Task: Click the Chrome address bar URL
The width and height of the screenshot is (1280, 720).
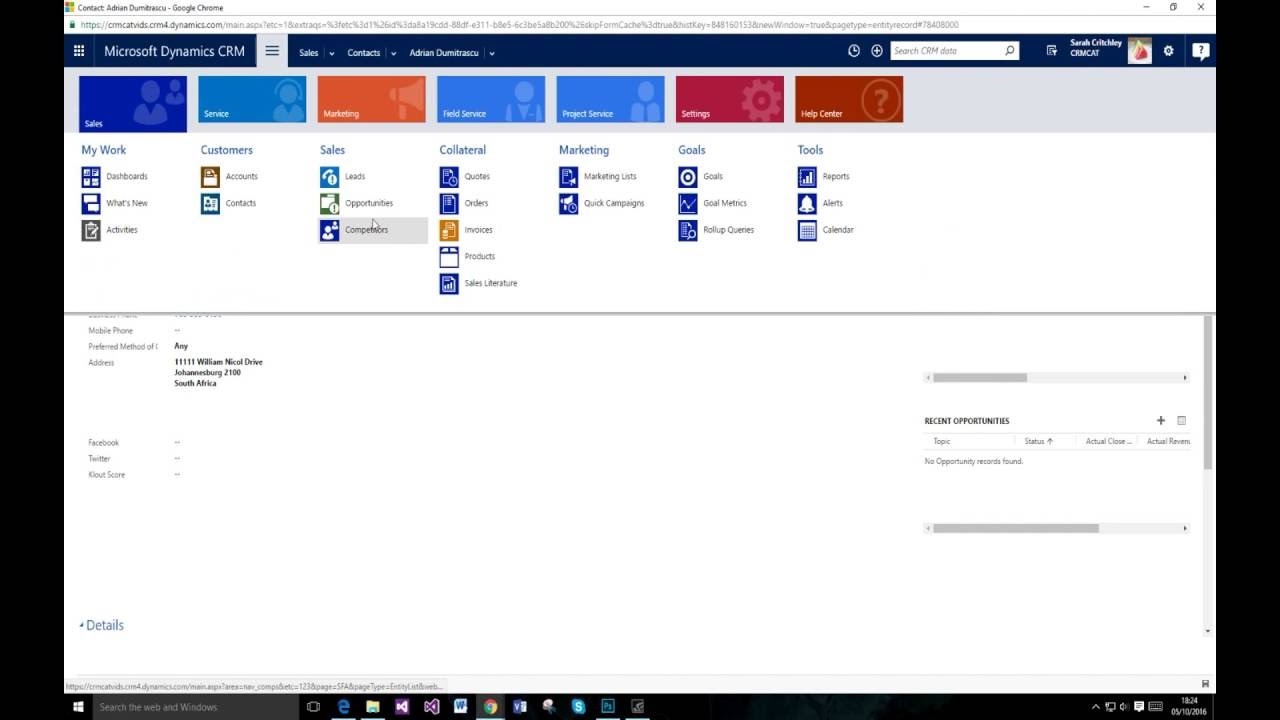Action: tap(519, 25)
